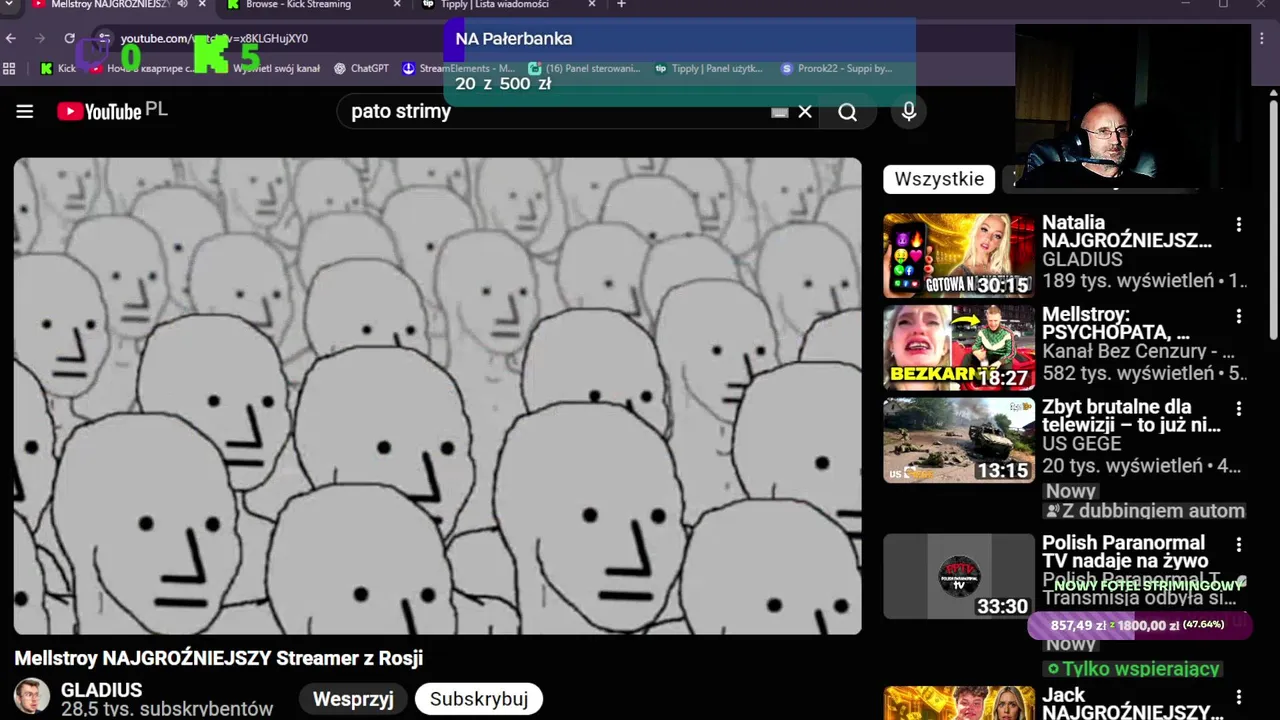The width and height of the screenshot is (1280, 720).
Task: Run the search with the magnifier button
Action: click(x=848, y=112)
